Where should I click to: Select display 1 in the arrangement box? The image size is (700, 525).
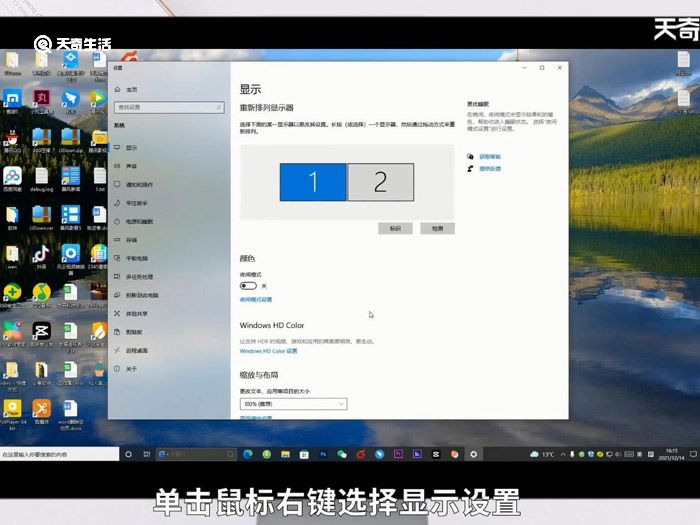click(x=312, y=182)
